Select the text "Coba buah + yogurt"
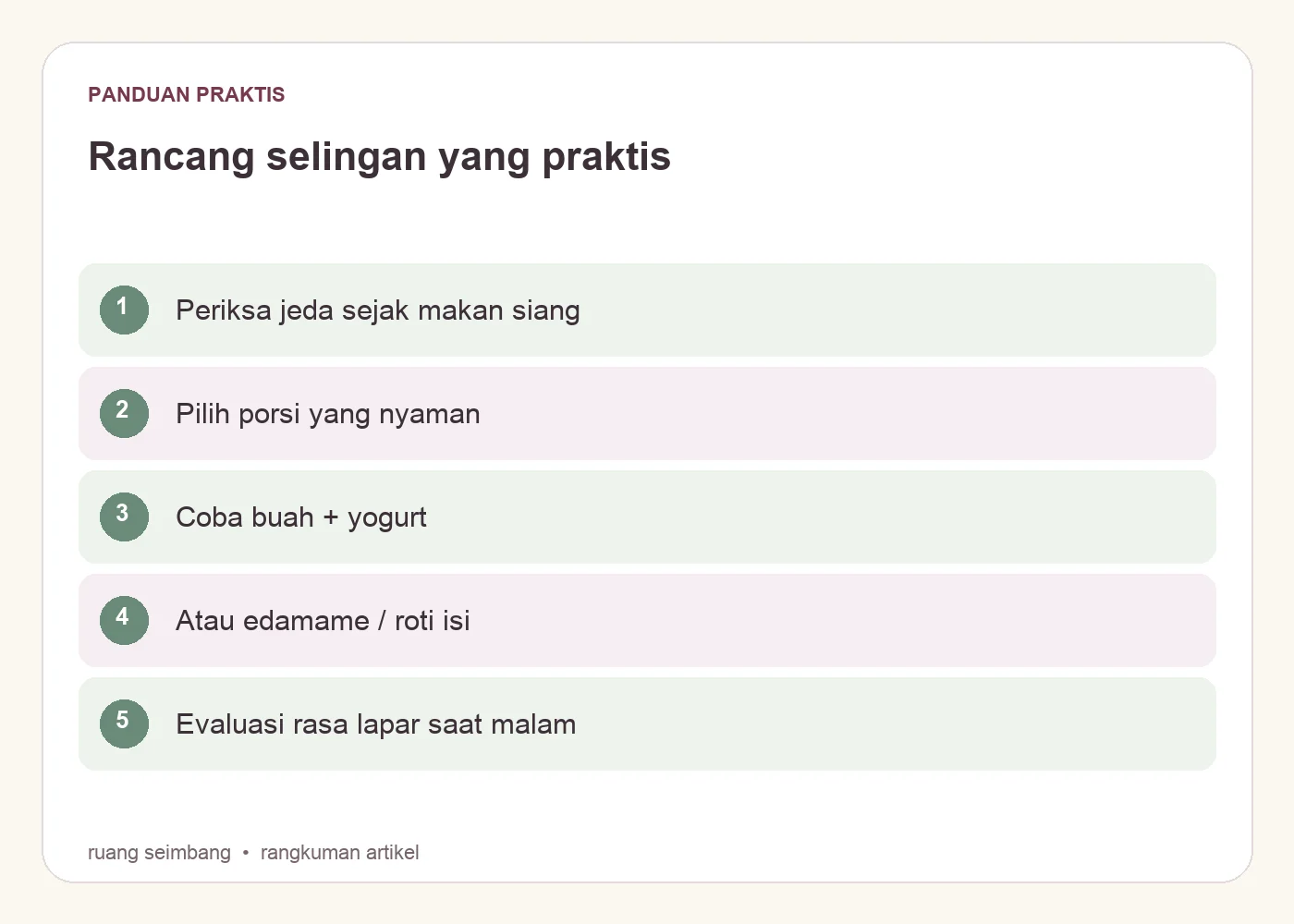This screenshot has height=924, width=1294. (301, 517)
